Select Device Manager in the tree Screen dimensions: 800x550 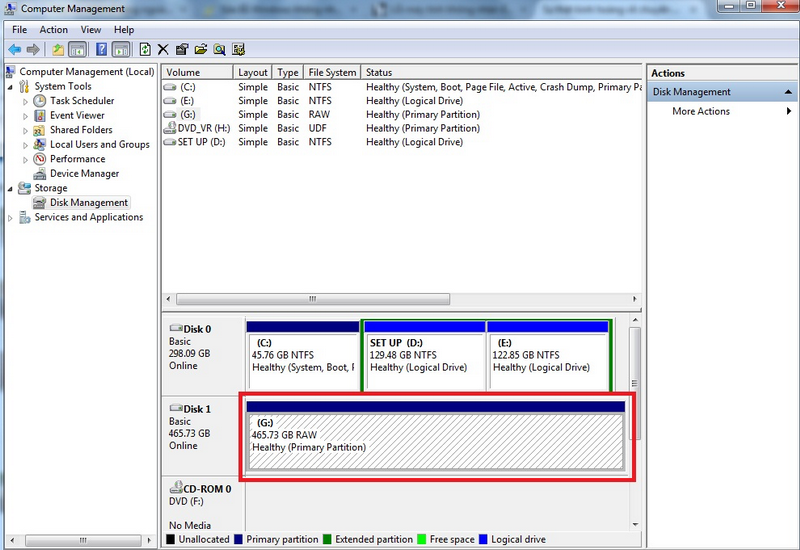click(84, 173)
